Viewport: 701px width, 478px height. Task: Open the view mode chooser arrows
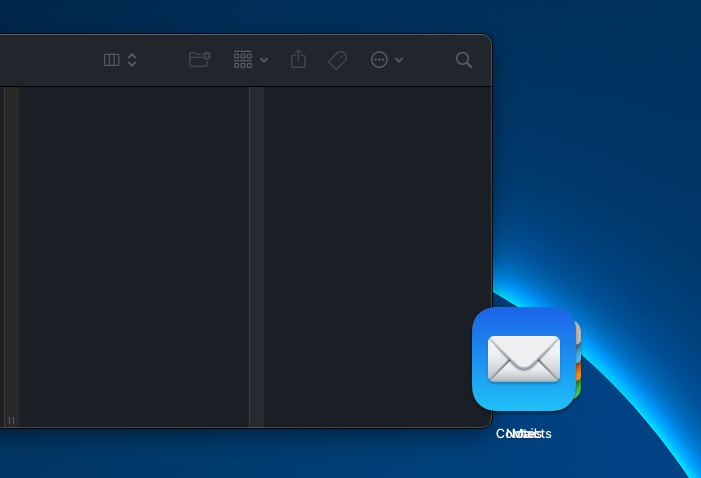[132, 60]
